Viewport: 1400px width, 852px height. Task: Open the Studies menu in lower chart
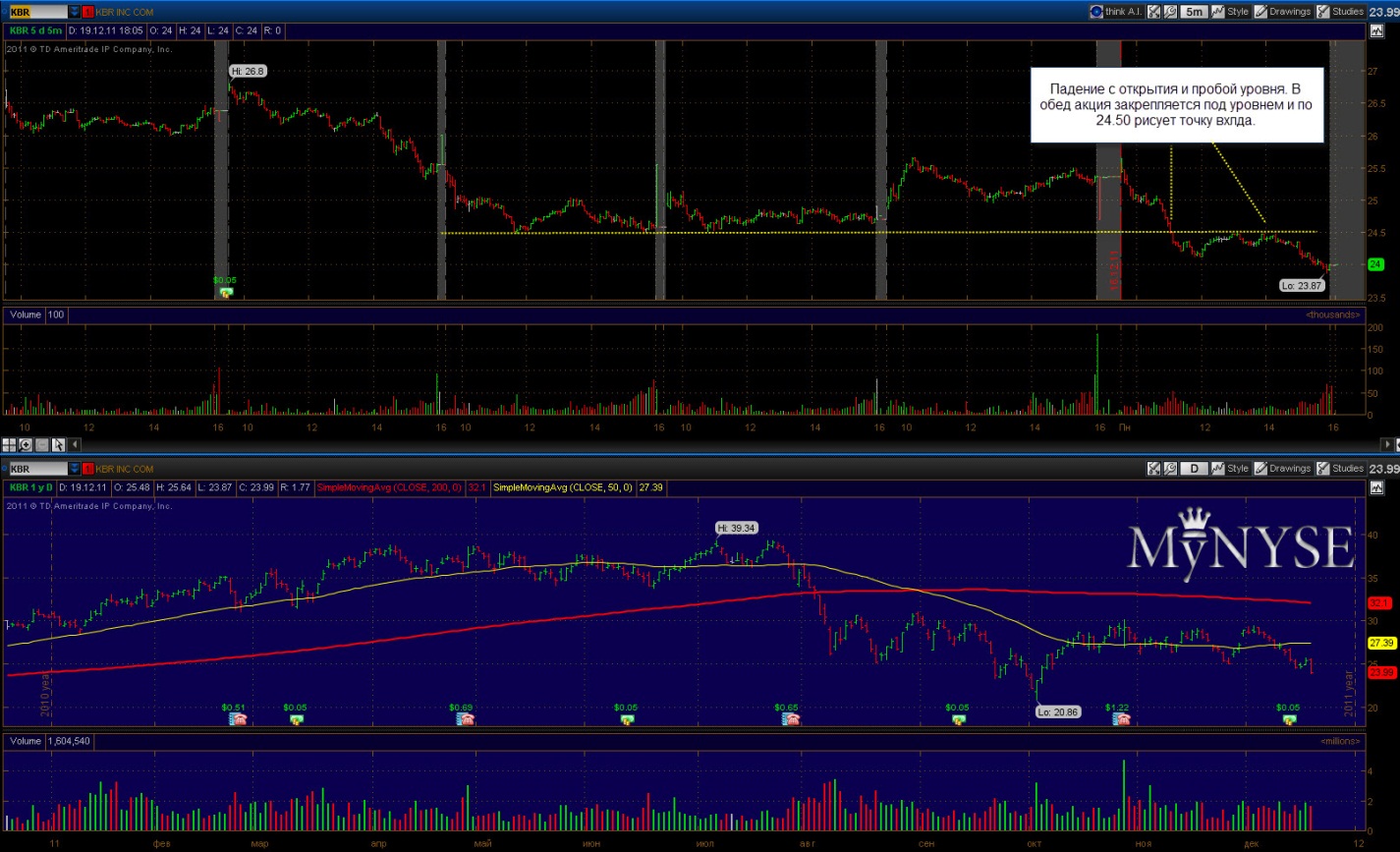pyautogui.click(x=1341, y=469)
